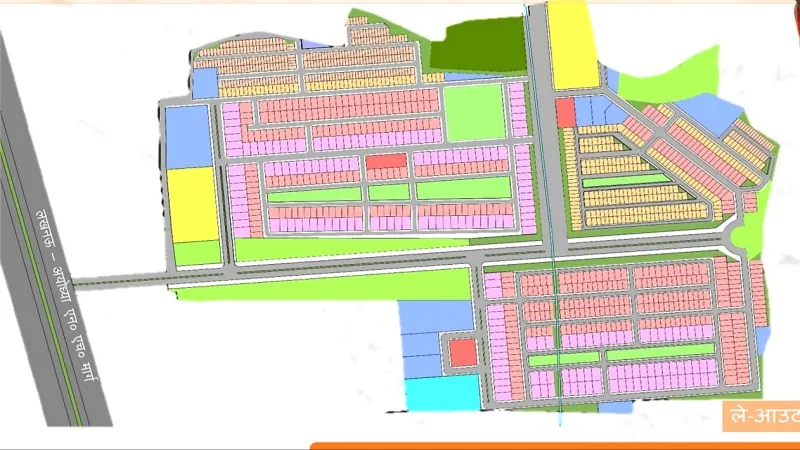
Task: Select the red block in the central sector
Action: click(386, 162)
